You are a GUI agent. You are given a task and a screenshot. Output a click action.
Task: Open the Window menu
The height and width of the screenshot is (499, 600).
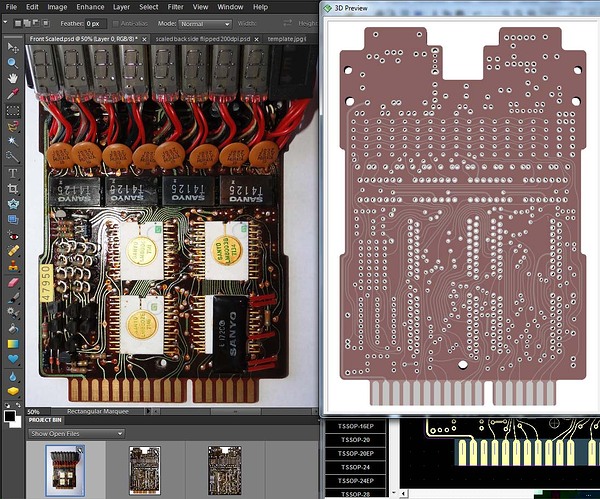(x=230, y=7)
